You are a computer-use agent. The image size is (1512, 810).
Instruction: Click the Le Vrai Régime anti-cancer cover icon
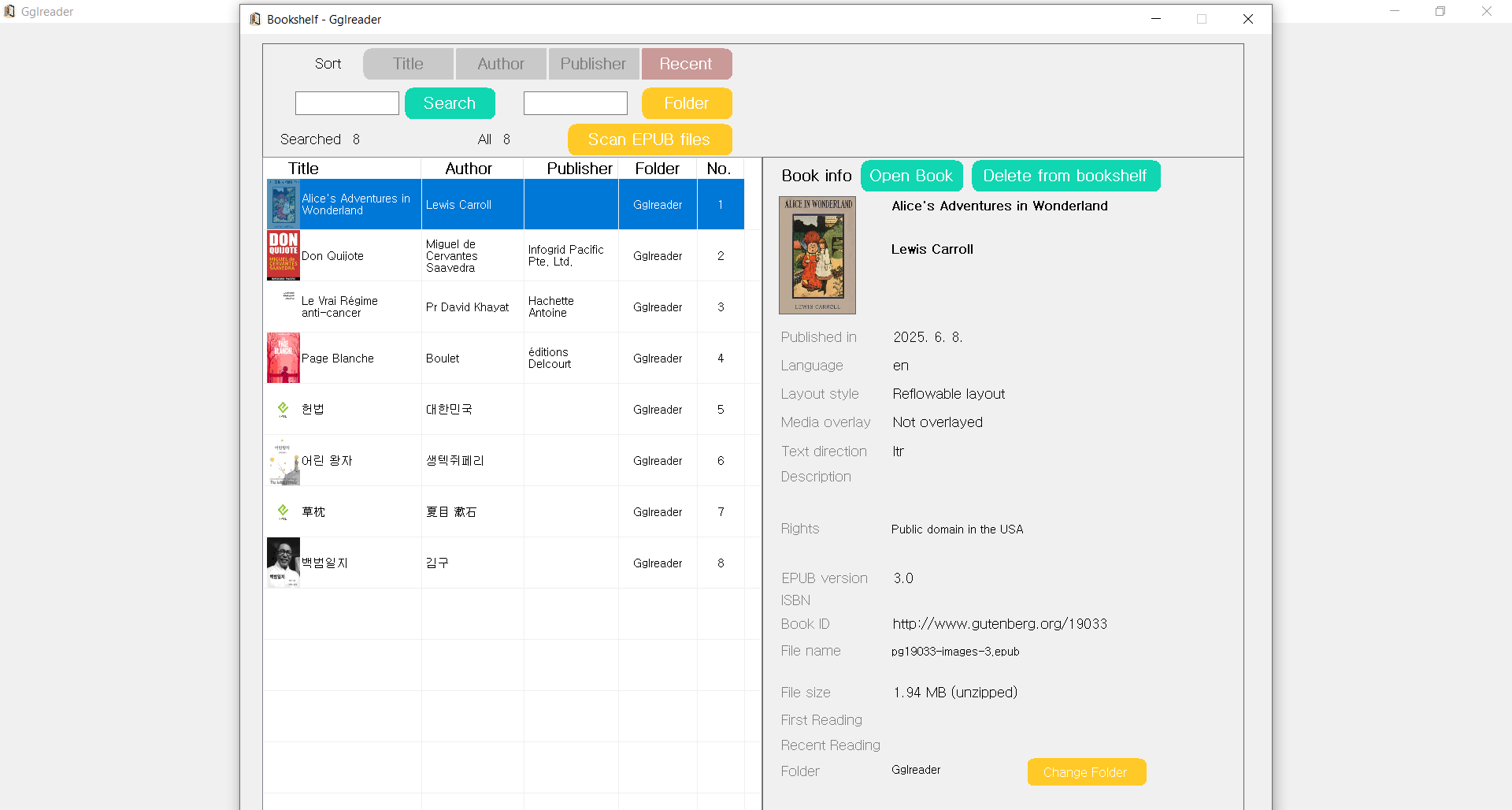tap(288, 296)
